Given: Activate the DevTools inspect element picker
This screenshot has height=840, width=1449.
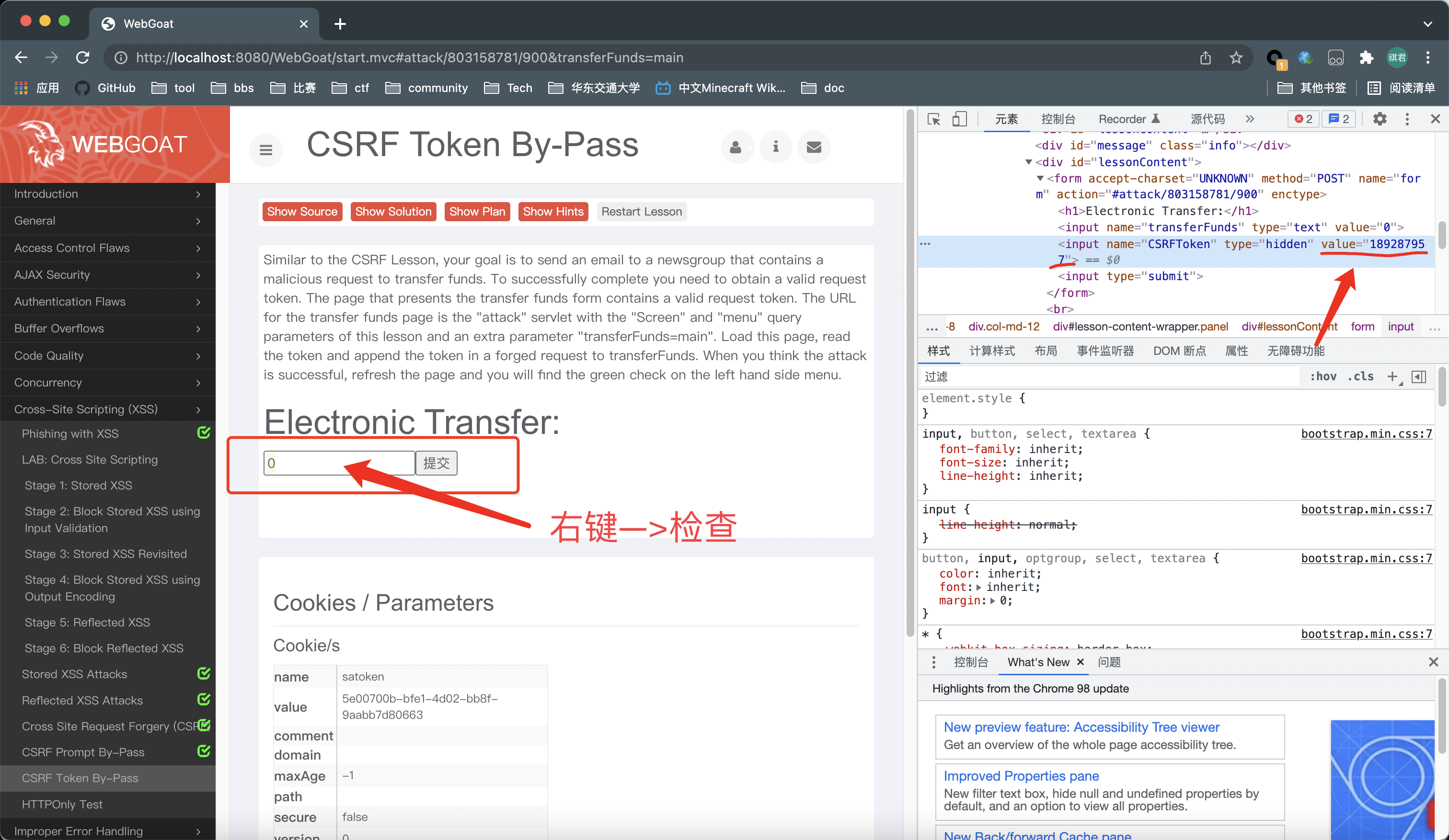Looking at the screenshot, I should [x=934, y=119].
